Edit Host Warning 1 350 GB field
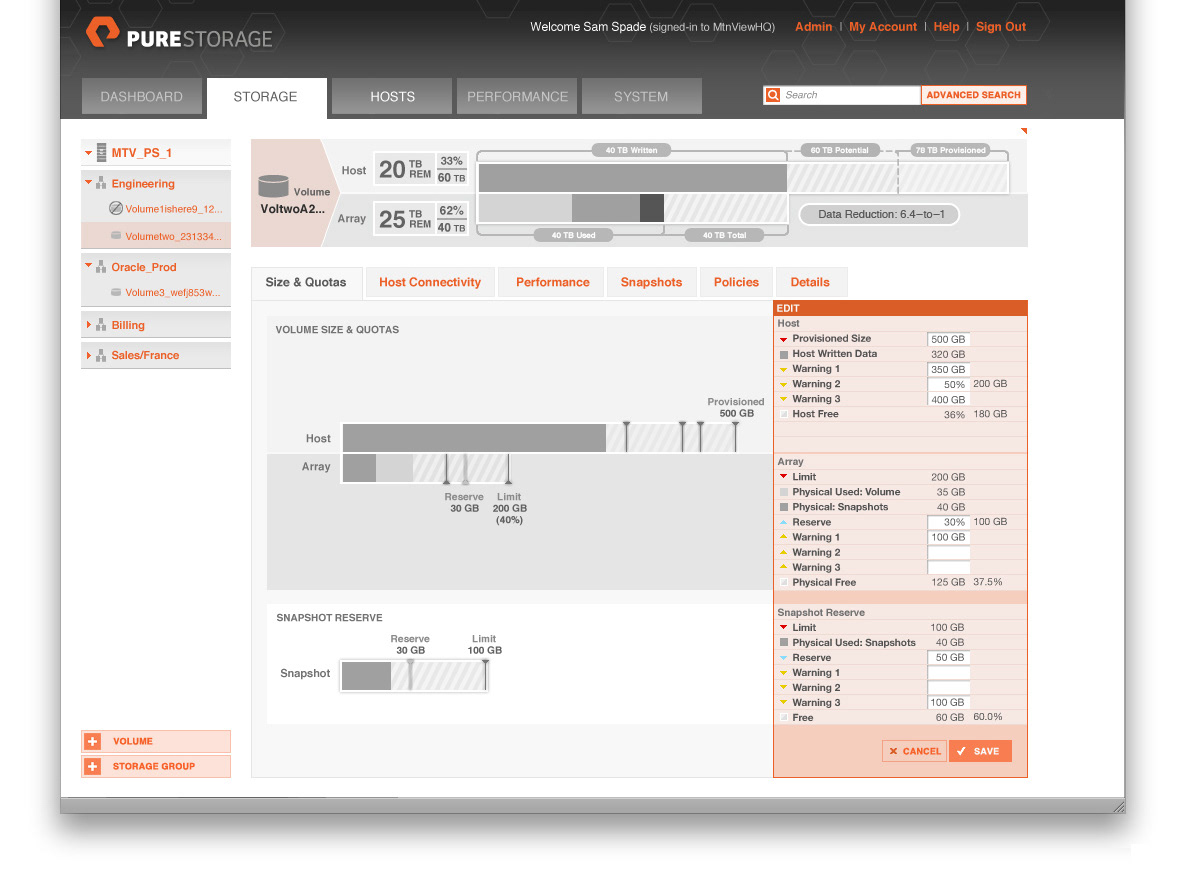The height and width of the screenshot is (871, 1180). click(x=948, y=370)
